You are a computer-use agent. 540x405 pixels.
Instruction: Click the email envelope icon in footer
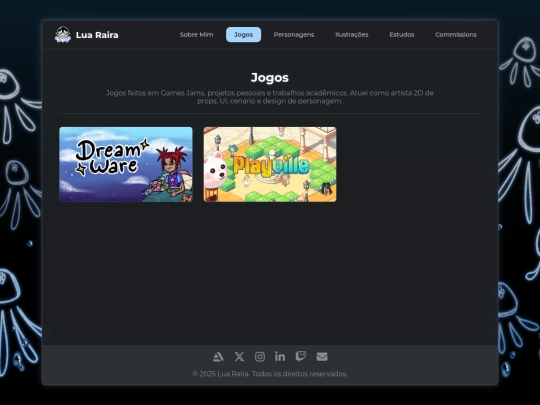click(x=322, y=357)
